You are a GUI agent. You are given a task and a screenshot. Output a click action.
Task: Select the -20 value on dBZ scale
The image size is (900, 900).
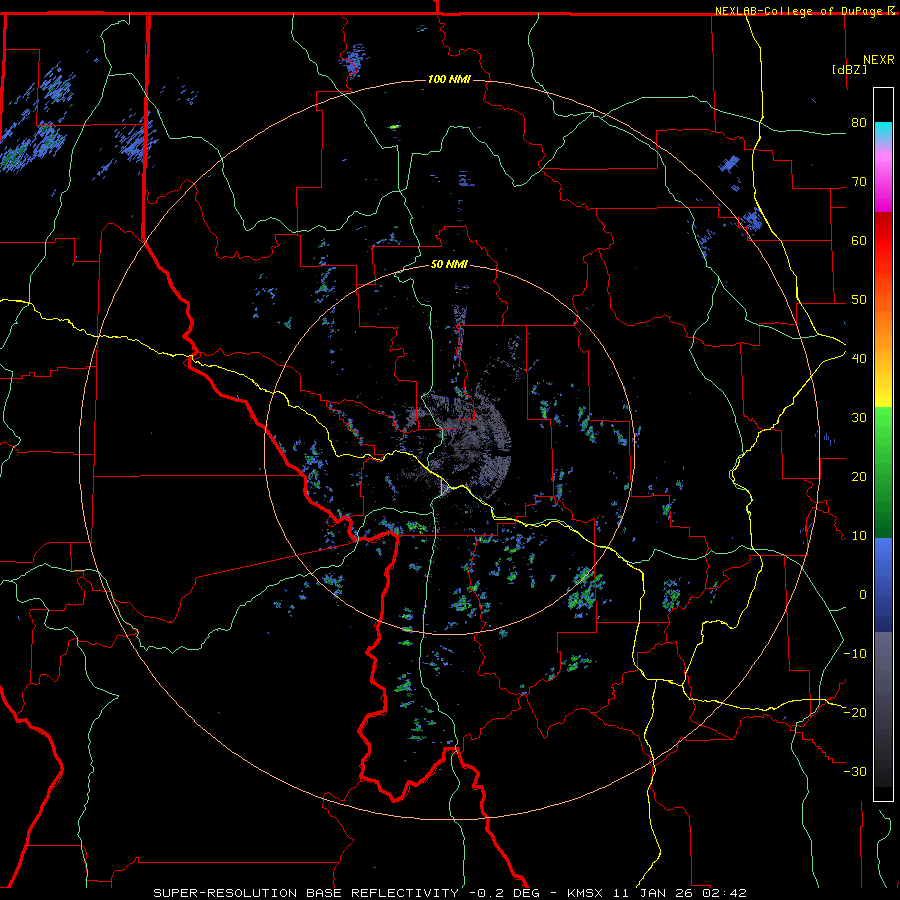tap(855, 712)
